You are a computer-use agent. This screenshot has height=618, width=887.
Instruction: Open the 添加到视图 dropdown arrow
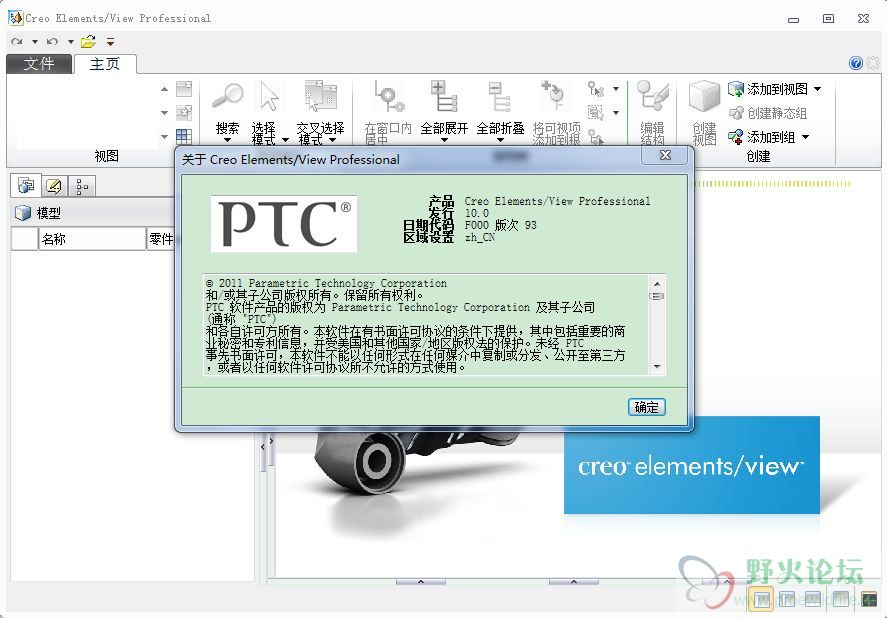(x=817, y=89)
